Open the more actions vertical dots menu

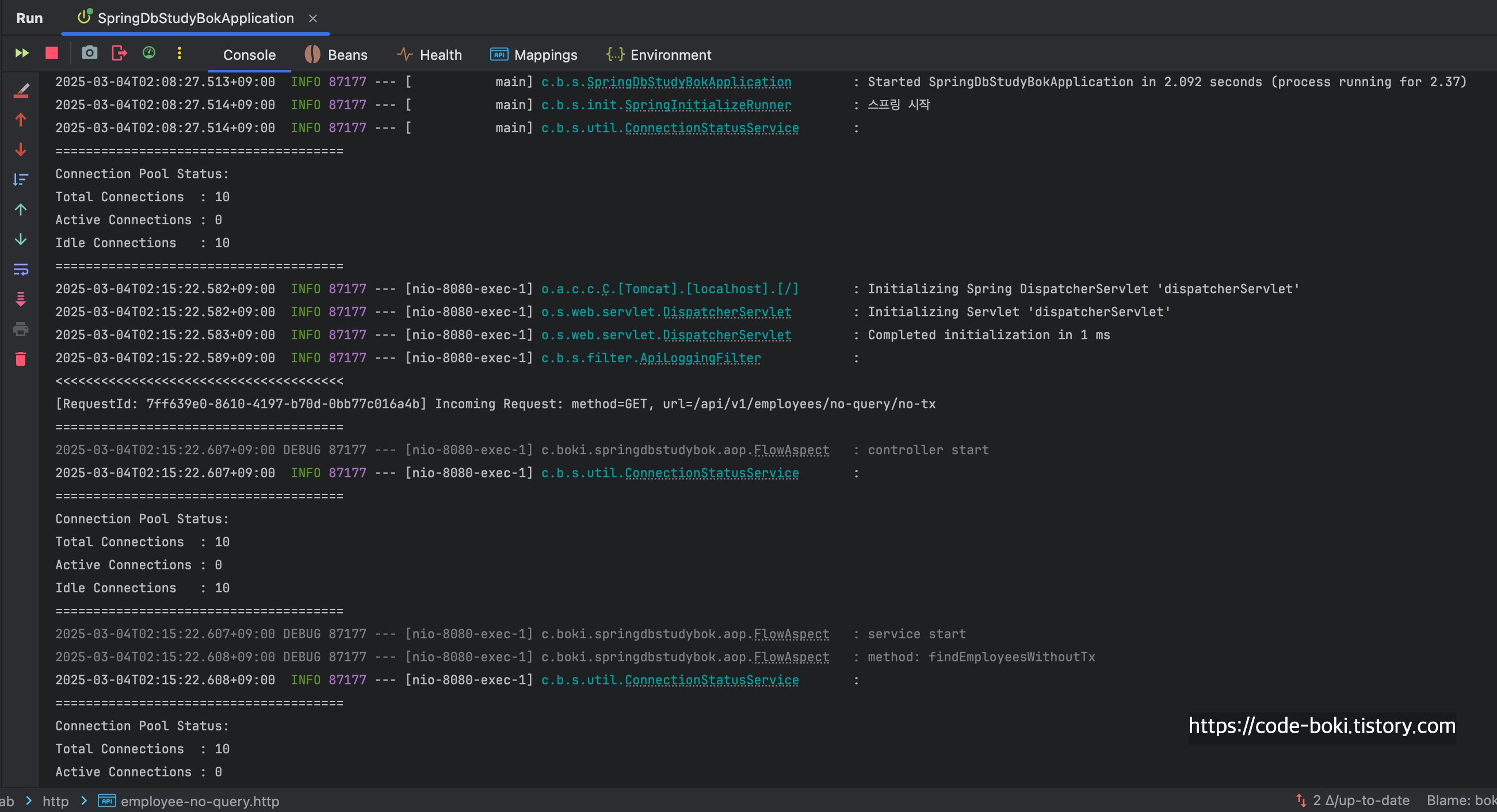(179, 53)
